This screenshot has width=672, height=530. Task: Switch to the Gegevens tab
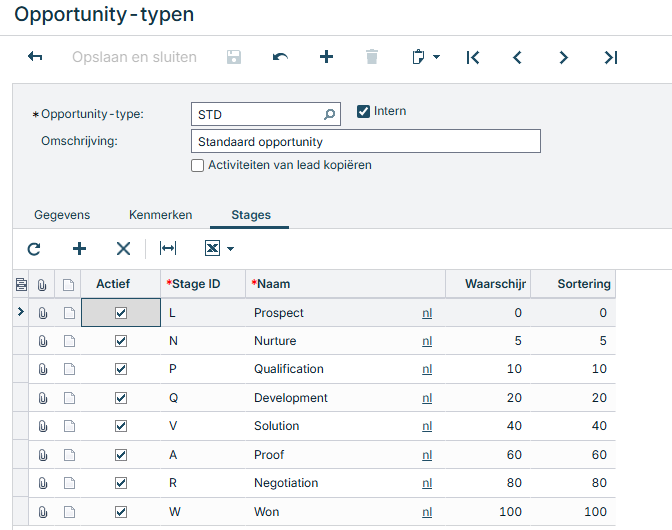(62, 215)
